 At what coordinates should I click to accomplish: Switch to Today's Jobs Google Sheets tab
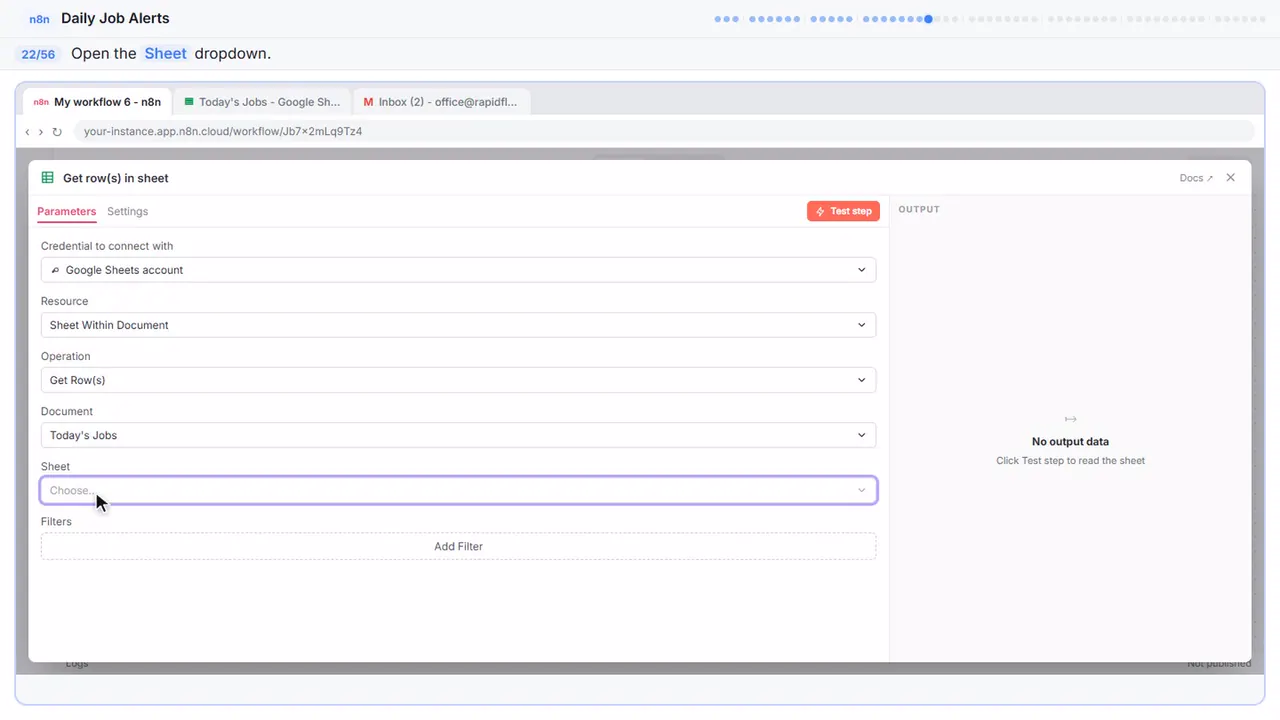point(262,102)
